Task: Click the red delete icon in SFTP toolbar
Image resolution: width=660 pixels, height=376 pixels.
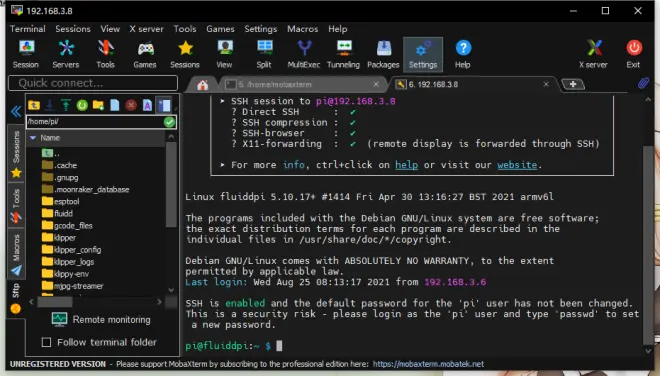Action: pos(131,105)
